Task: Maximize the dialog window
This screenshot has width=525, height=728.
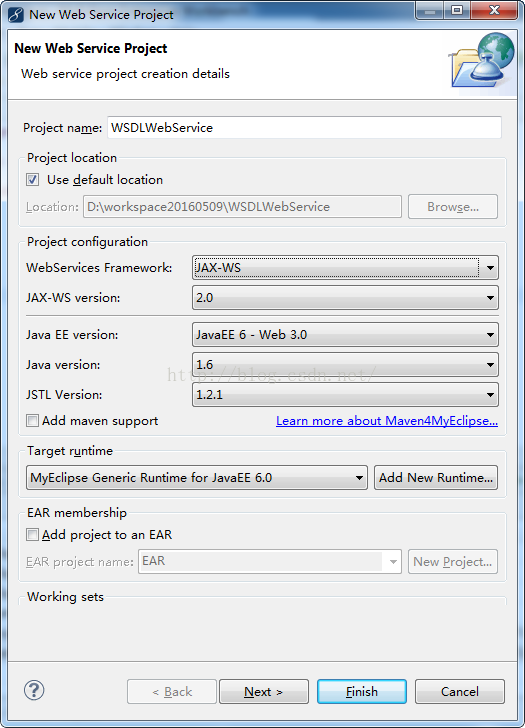Action: click(457, 10)
